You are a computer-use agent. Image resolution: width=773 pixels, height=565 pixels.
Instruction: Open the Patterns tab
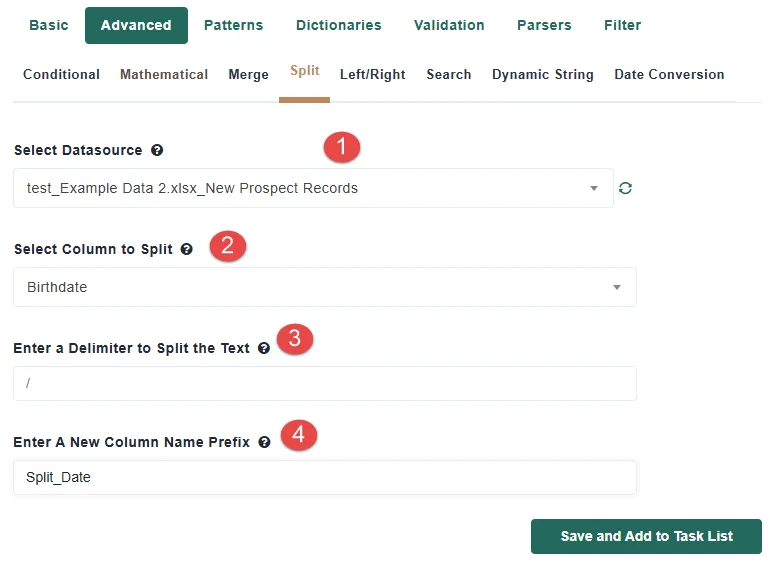point(234,25)
